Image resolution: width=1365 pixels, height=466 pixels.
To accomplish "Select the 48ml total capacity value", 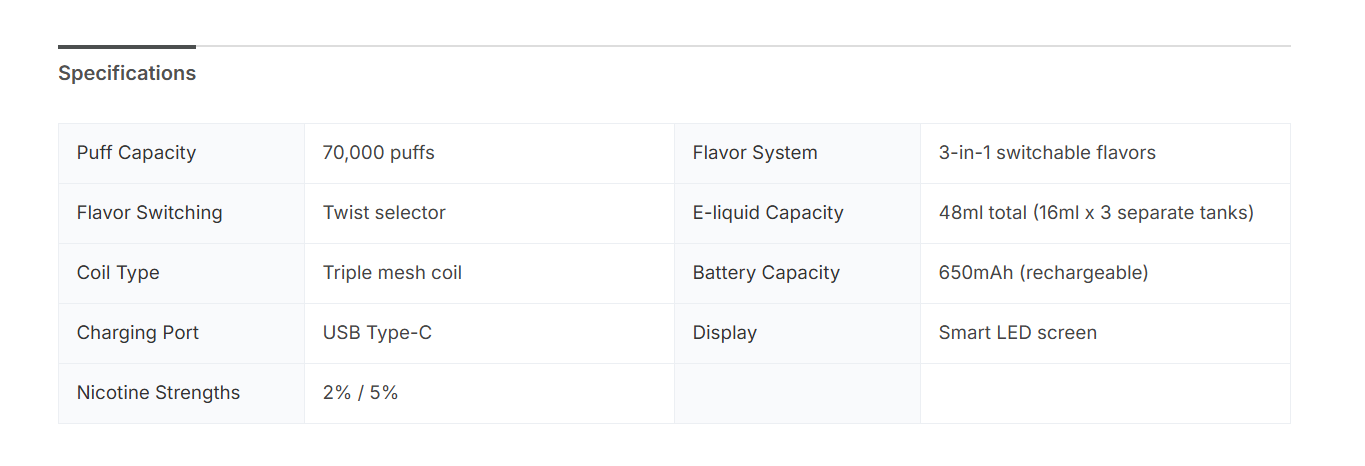I will 1096,213.
